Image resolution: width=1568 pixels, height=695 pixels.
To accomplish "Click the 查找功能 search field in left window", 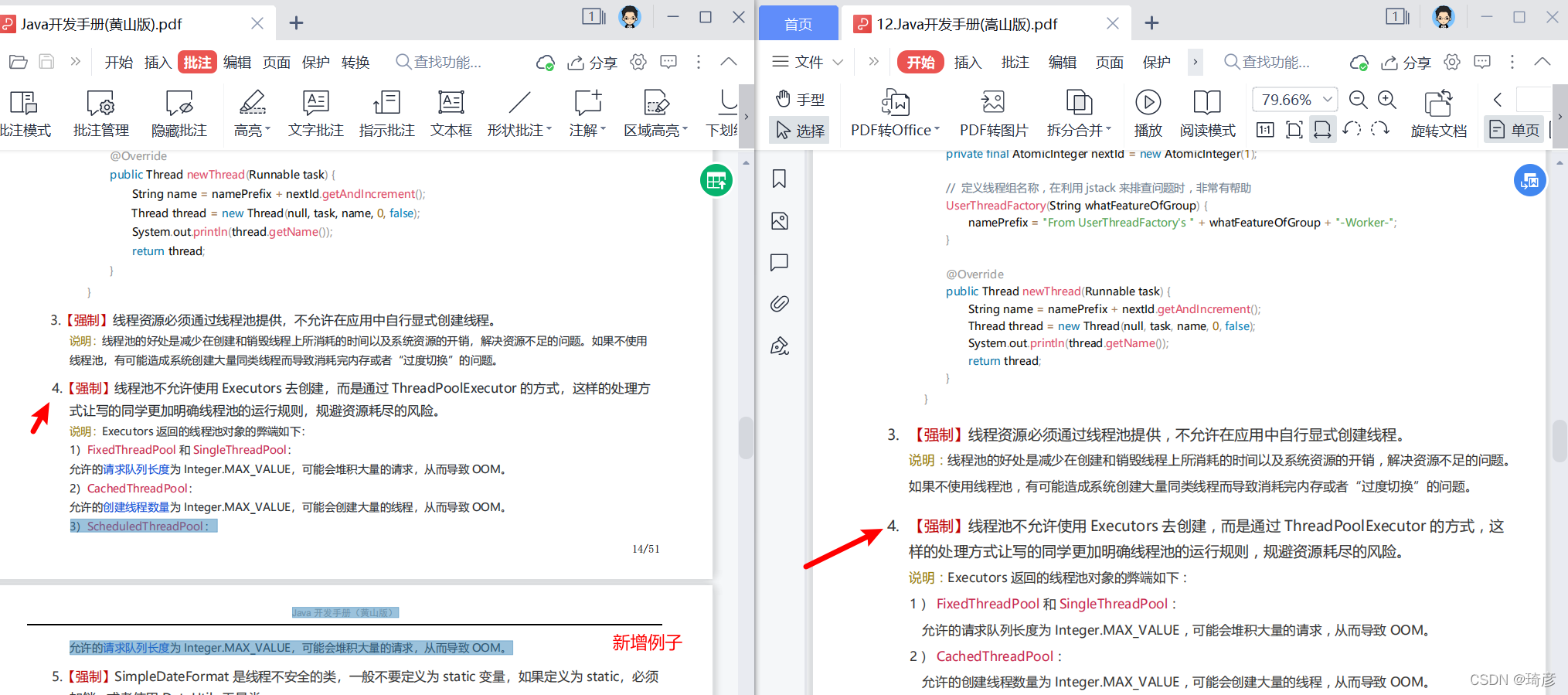I will [439, 63].
